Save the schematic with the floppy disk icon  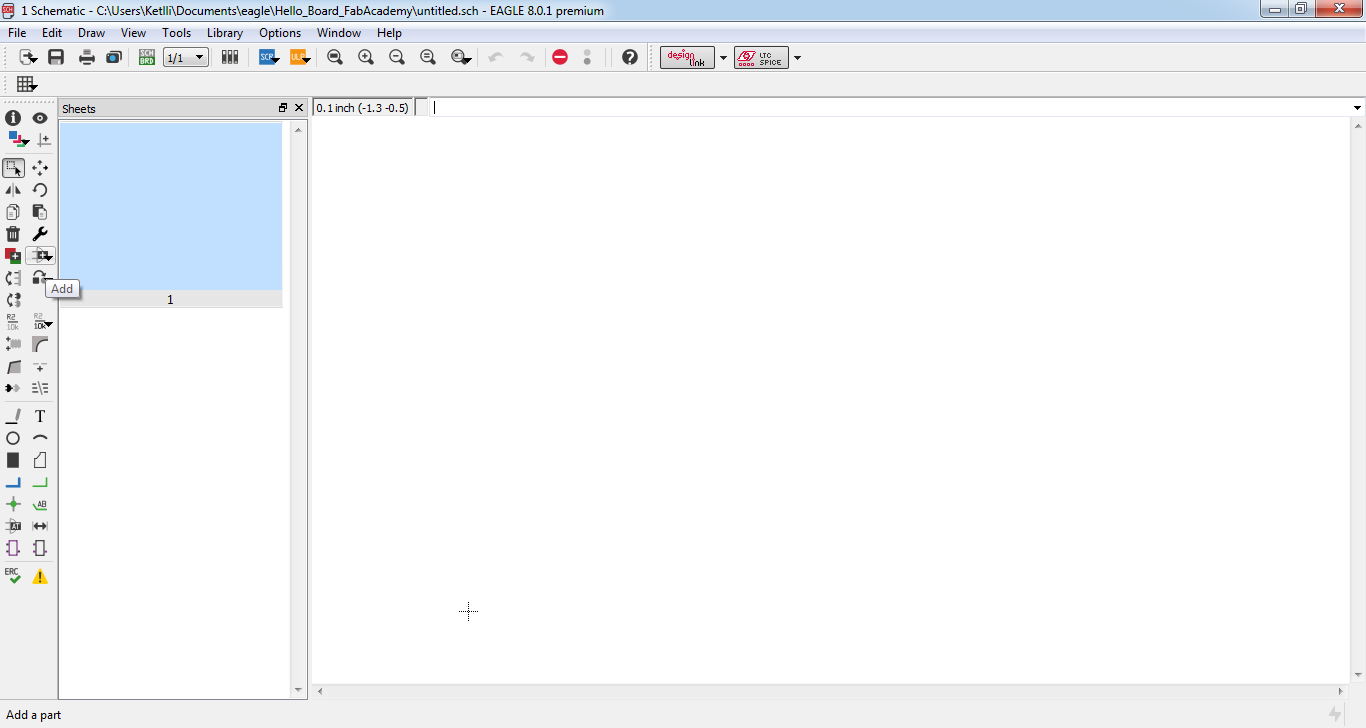coord(56,57)
